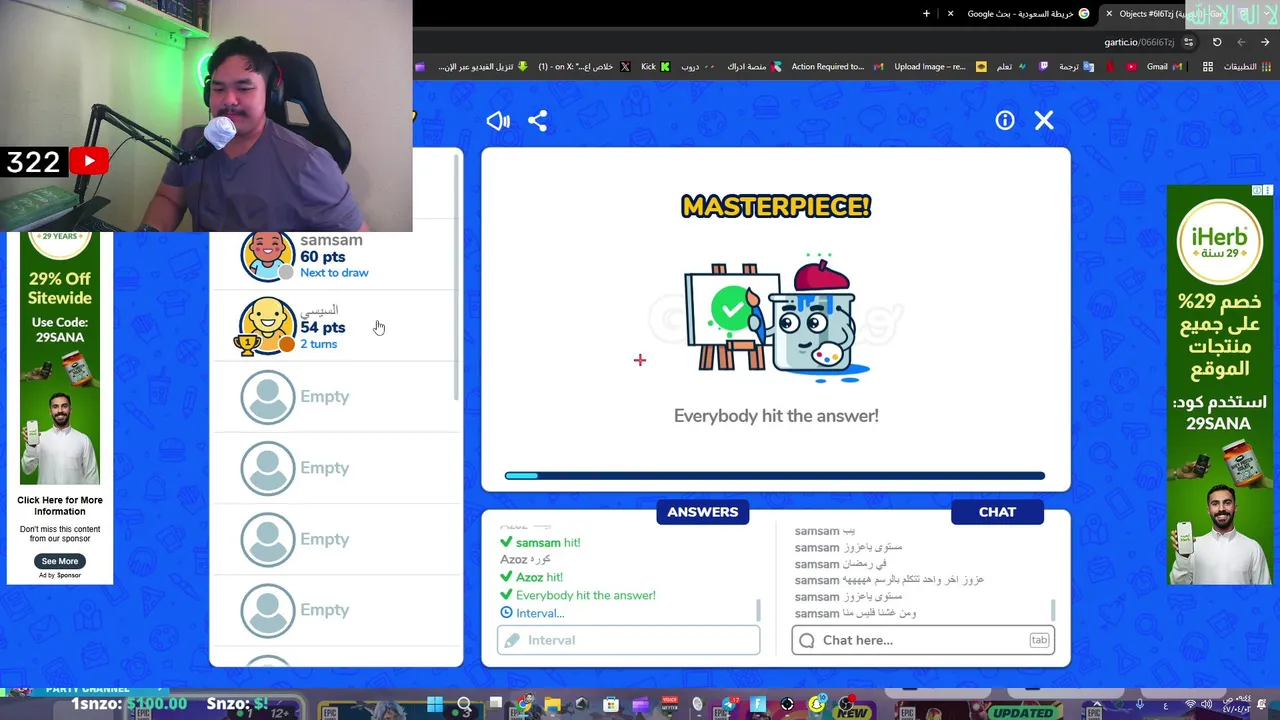The width and height of the screenshot is (1280, 720).
Task: Click the taskbar volume icon
Action: click(x=1206, y=705)
